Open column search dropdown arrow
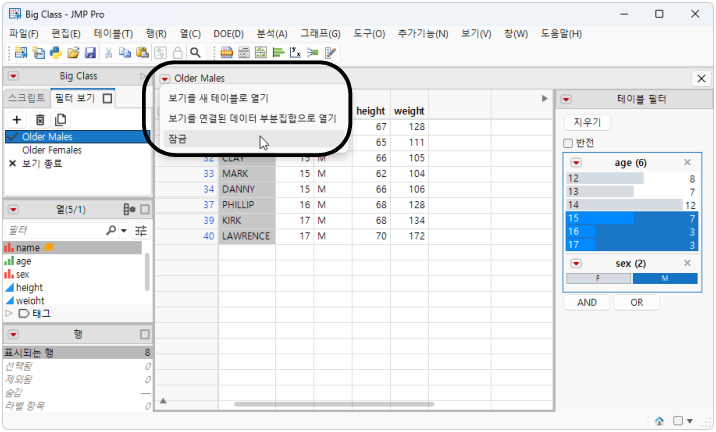This screenshot has width=716, height=432. [x=123, y=231]
